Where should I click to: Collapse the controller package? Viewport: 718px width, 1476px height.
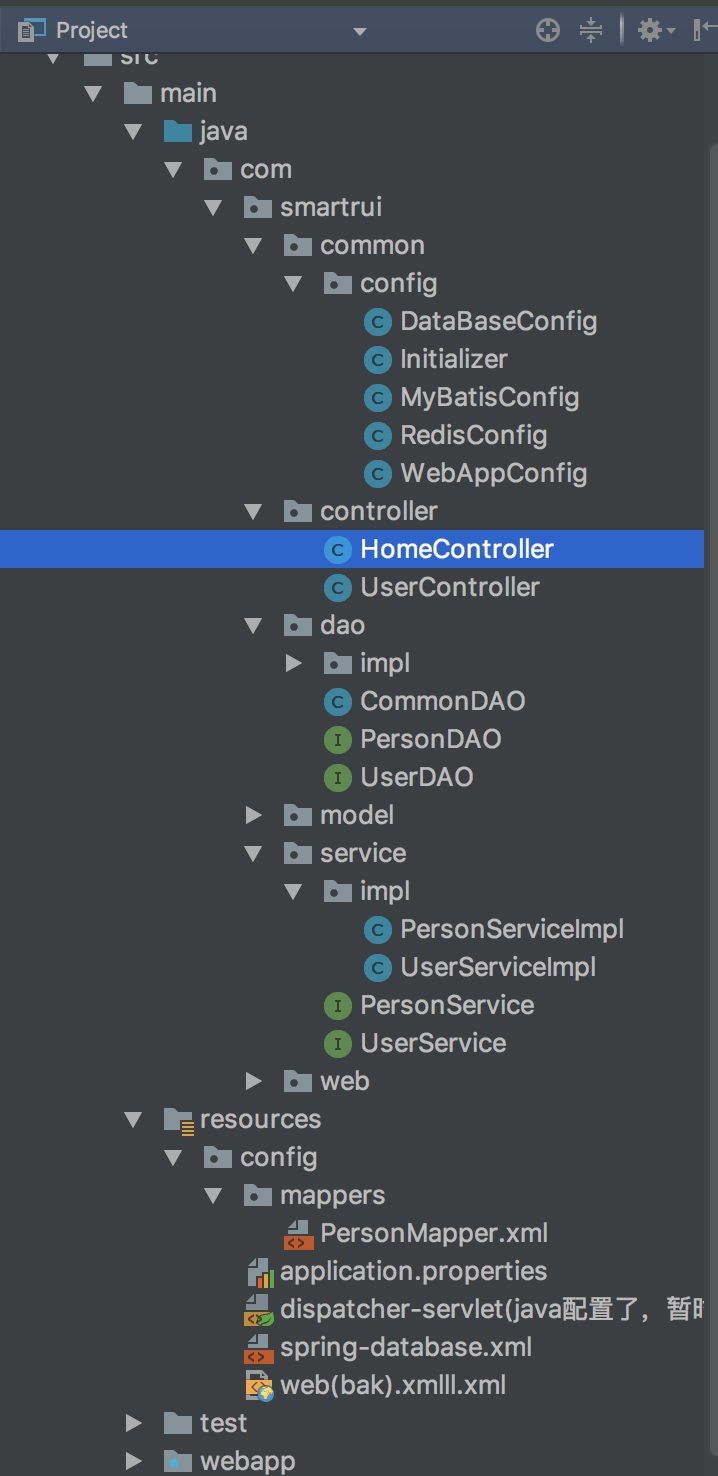pos(254,512)
